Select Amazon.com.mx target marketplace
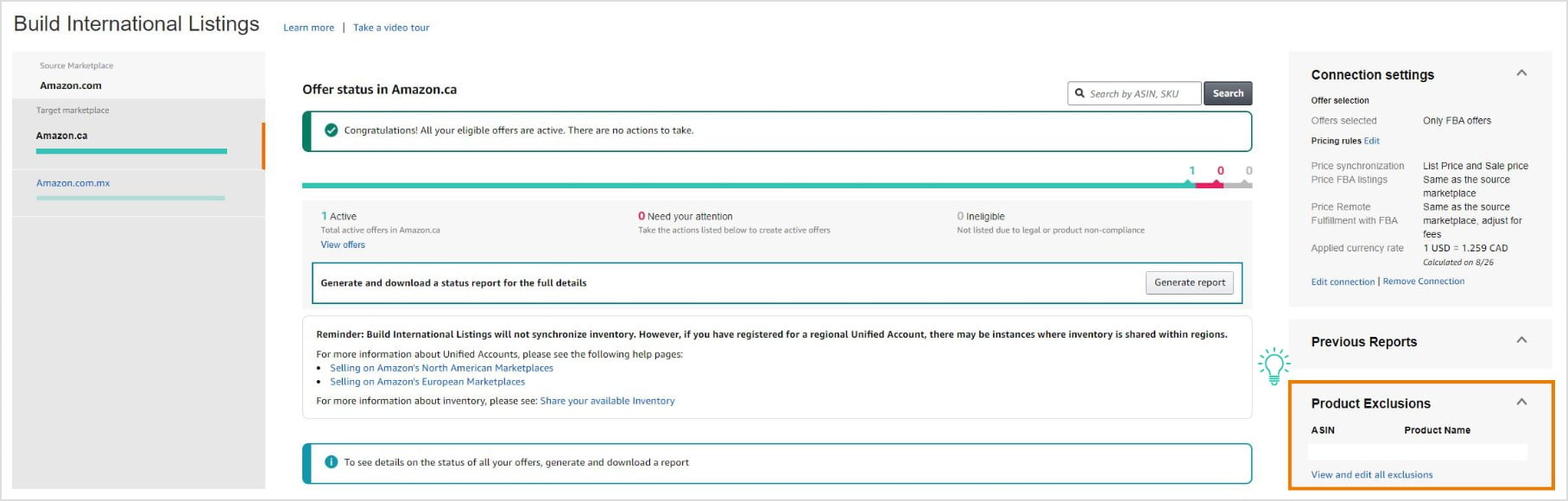This screenshot has height=501, width=1568. click(73, 183)
